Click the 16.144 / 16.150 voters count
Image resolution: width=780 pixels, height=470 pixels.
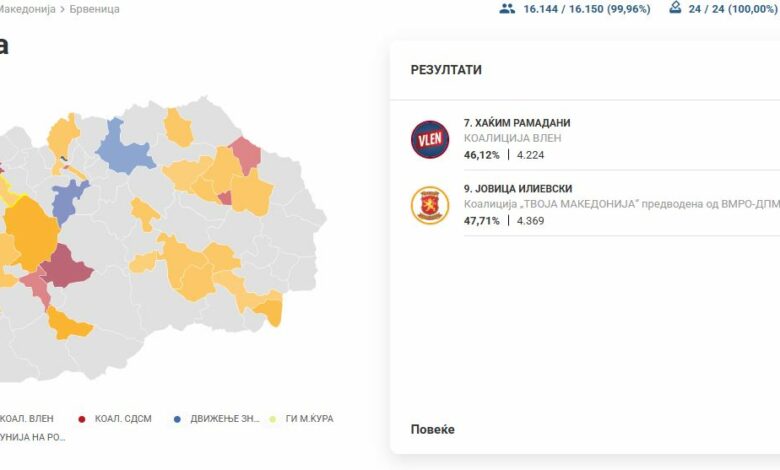(586, 9)
